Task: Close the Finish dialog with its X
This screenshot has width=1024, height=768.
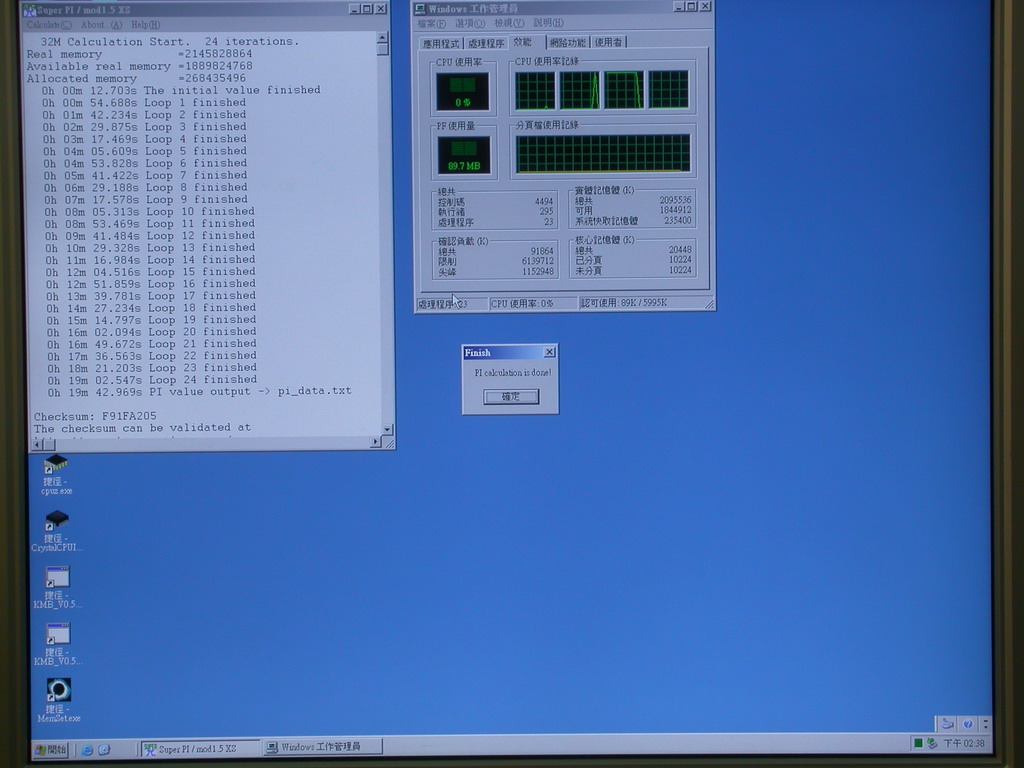Action: (550, 352)
